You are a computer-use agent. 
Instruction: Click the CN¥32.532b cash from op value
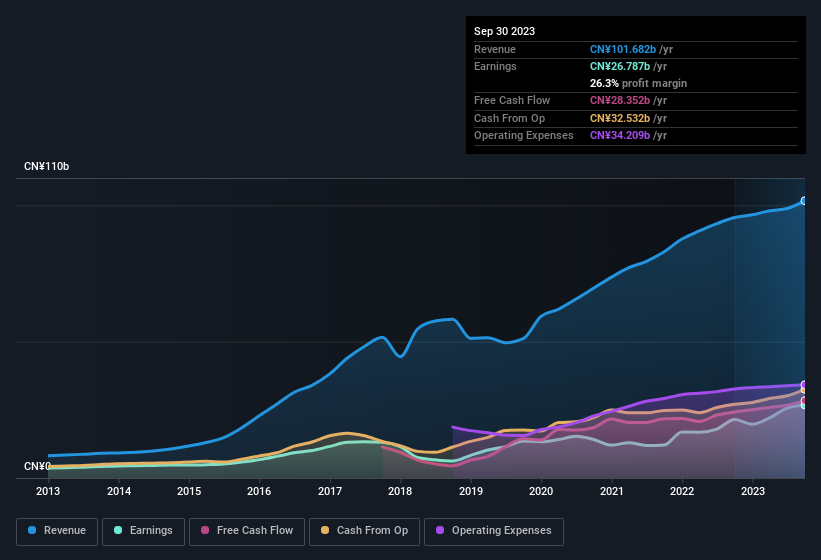[x=620, y=118]
